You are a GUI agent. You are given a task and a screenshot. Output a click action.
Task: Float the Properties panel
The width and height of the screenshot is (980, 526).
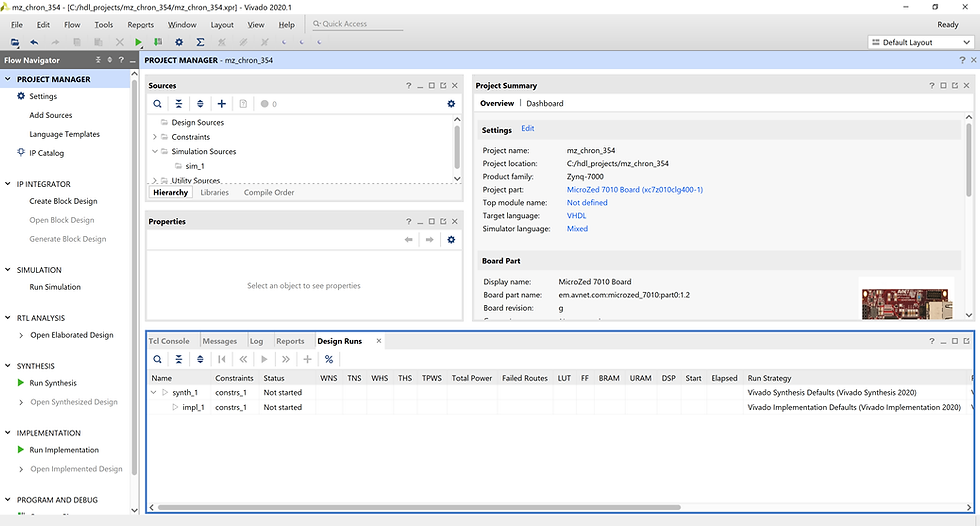(x=443, y=221)
